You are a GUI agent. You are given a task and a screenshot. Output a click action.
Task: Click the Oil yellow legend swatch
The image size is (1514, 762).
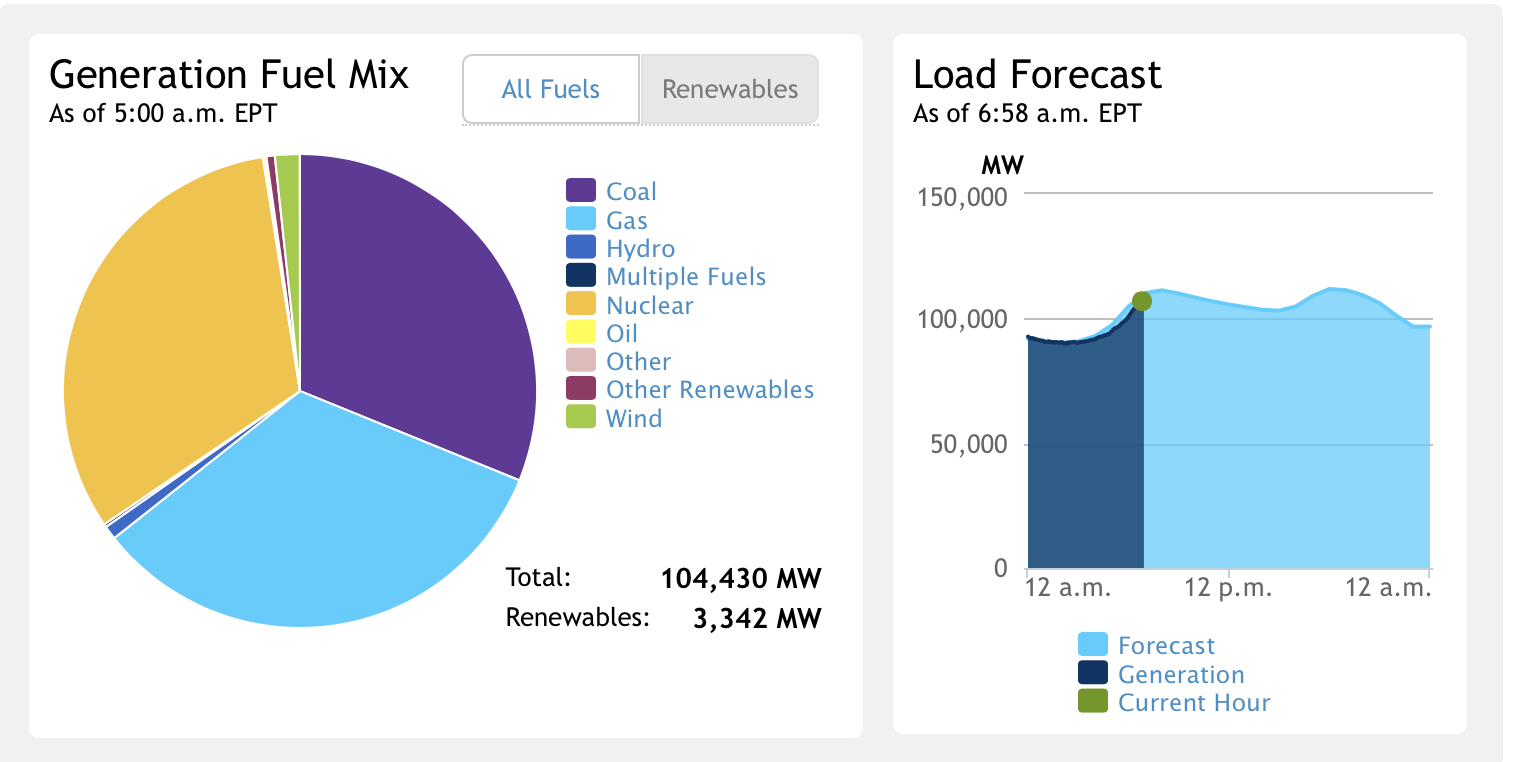[x=581, y=333]
